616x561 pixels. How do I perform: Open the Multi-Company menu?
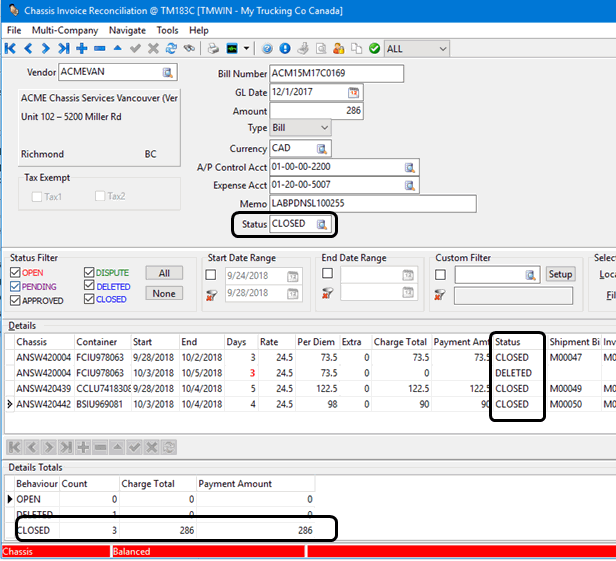pyautogui.click(x=65, y=31)
